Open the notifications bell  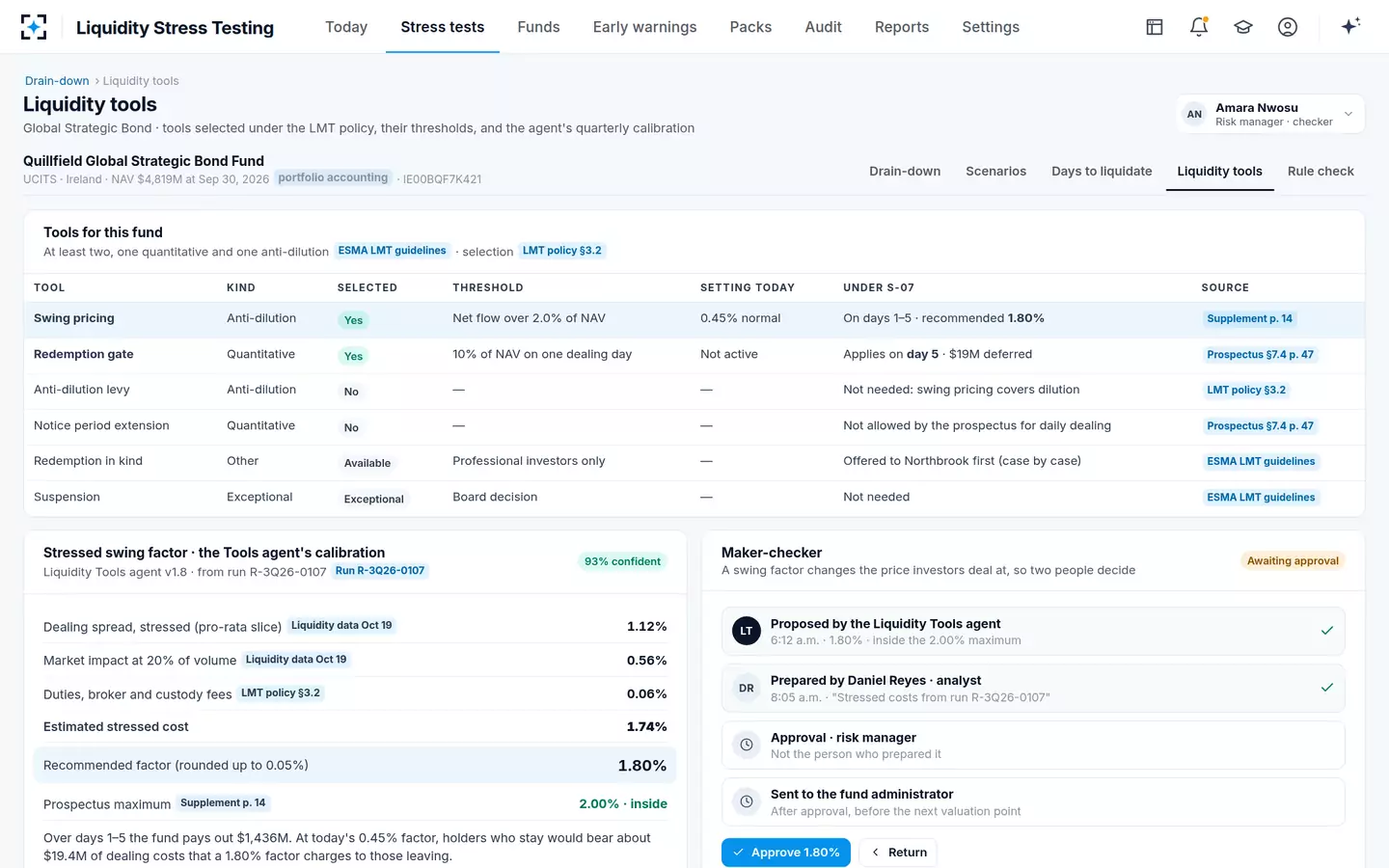tap(1199, 27)
